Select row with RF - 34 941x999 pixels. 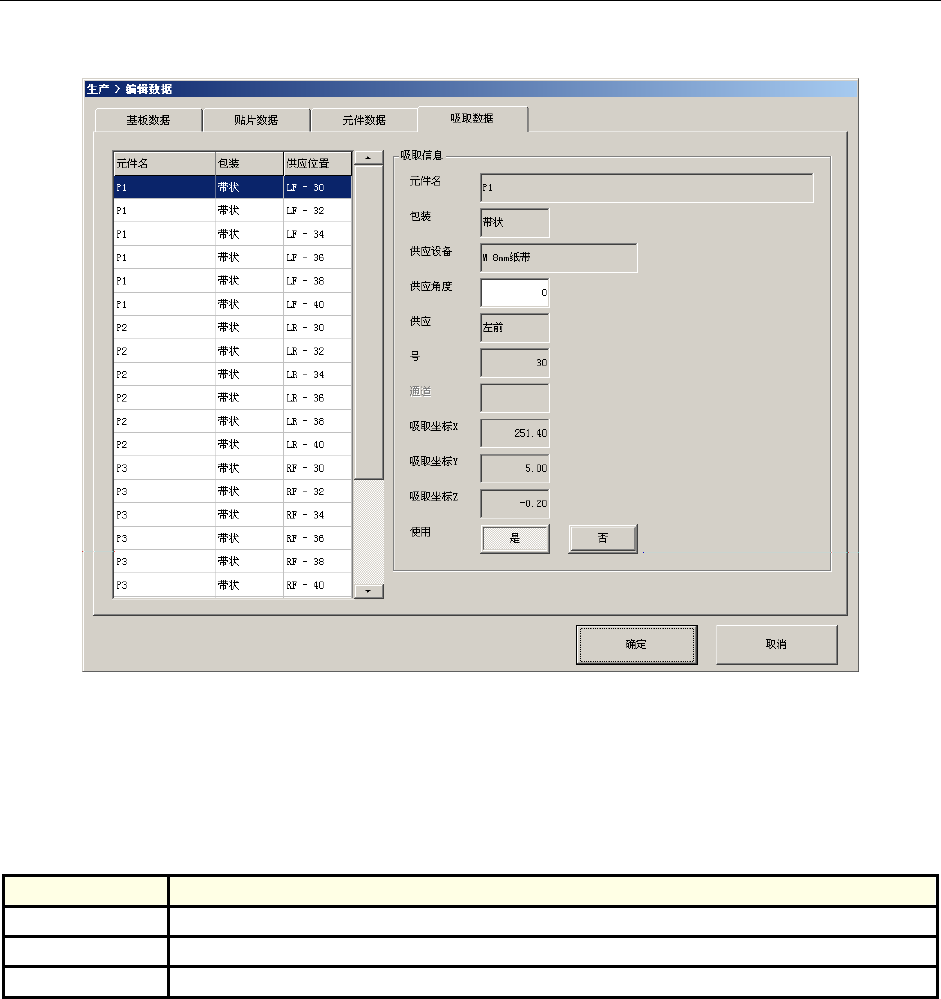point(233,515)
